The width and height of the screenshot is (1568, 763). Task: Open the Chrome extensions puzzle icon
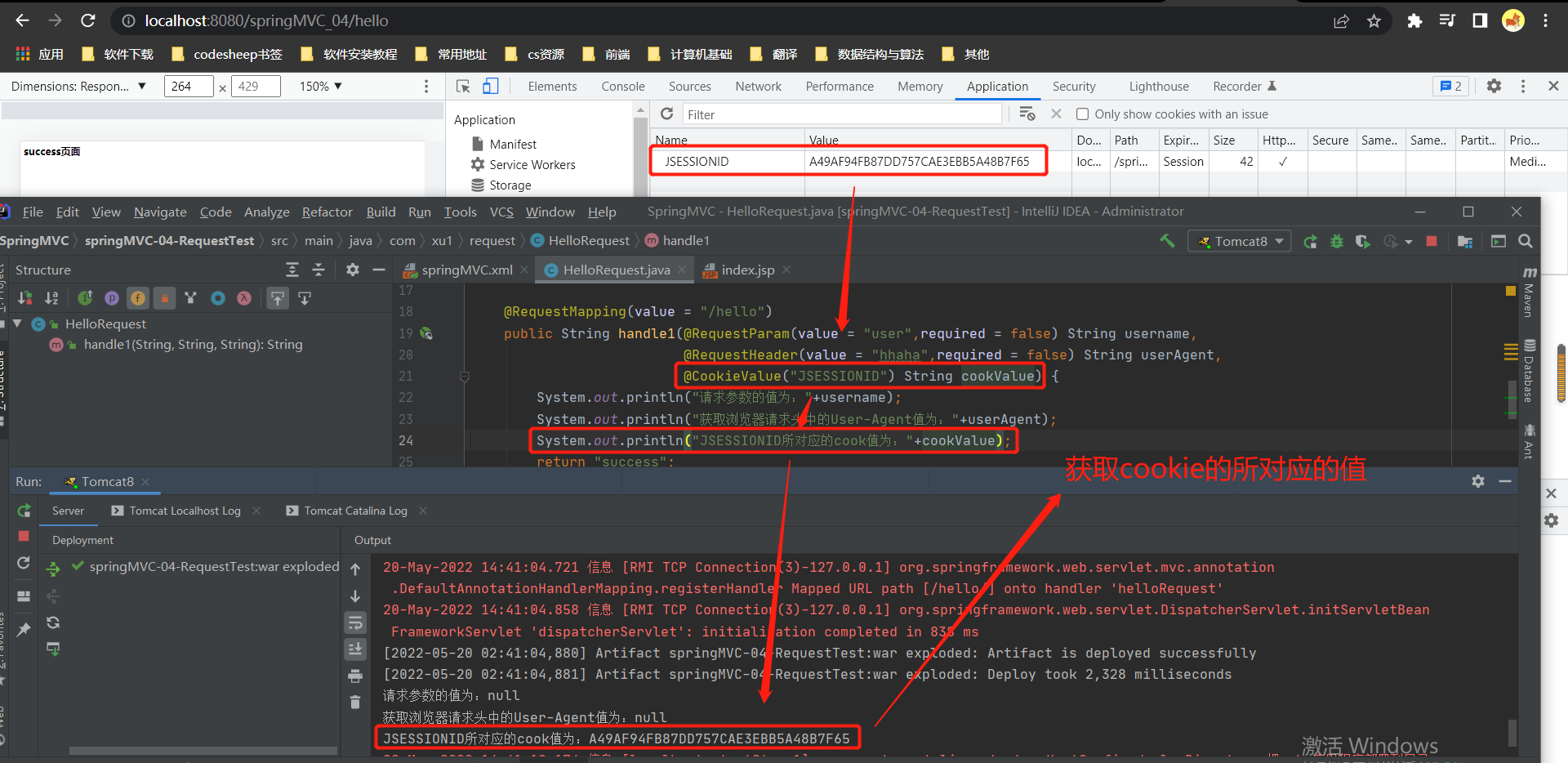tap(1414, 21)
